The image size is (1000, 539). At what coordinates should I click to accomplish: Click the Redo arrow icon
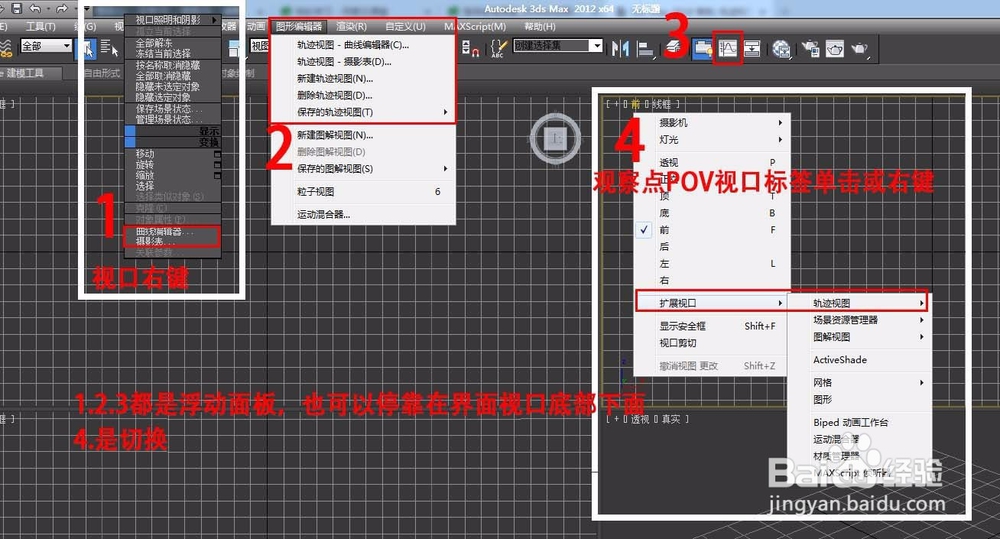pyautogui.click(x=61, y=8)
